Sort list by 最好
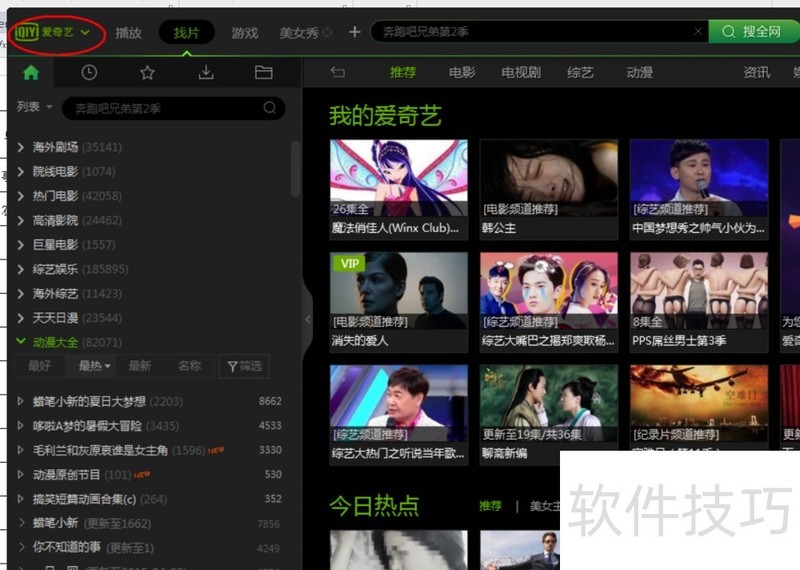 [x=39, y=366]
